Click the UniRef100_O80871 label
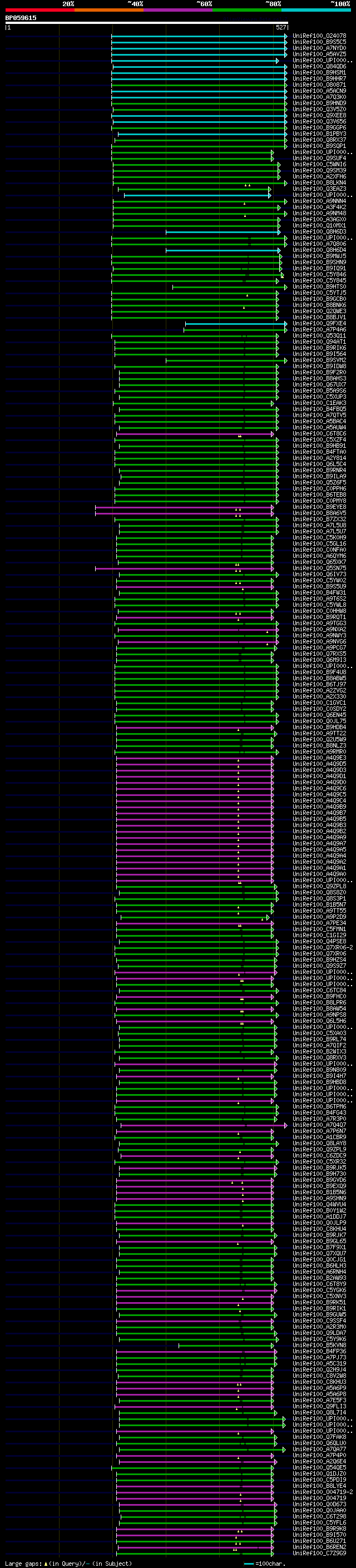Viewport: 356px width, 1568px height. pos(319,85)
